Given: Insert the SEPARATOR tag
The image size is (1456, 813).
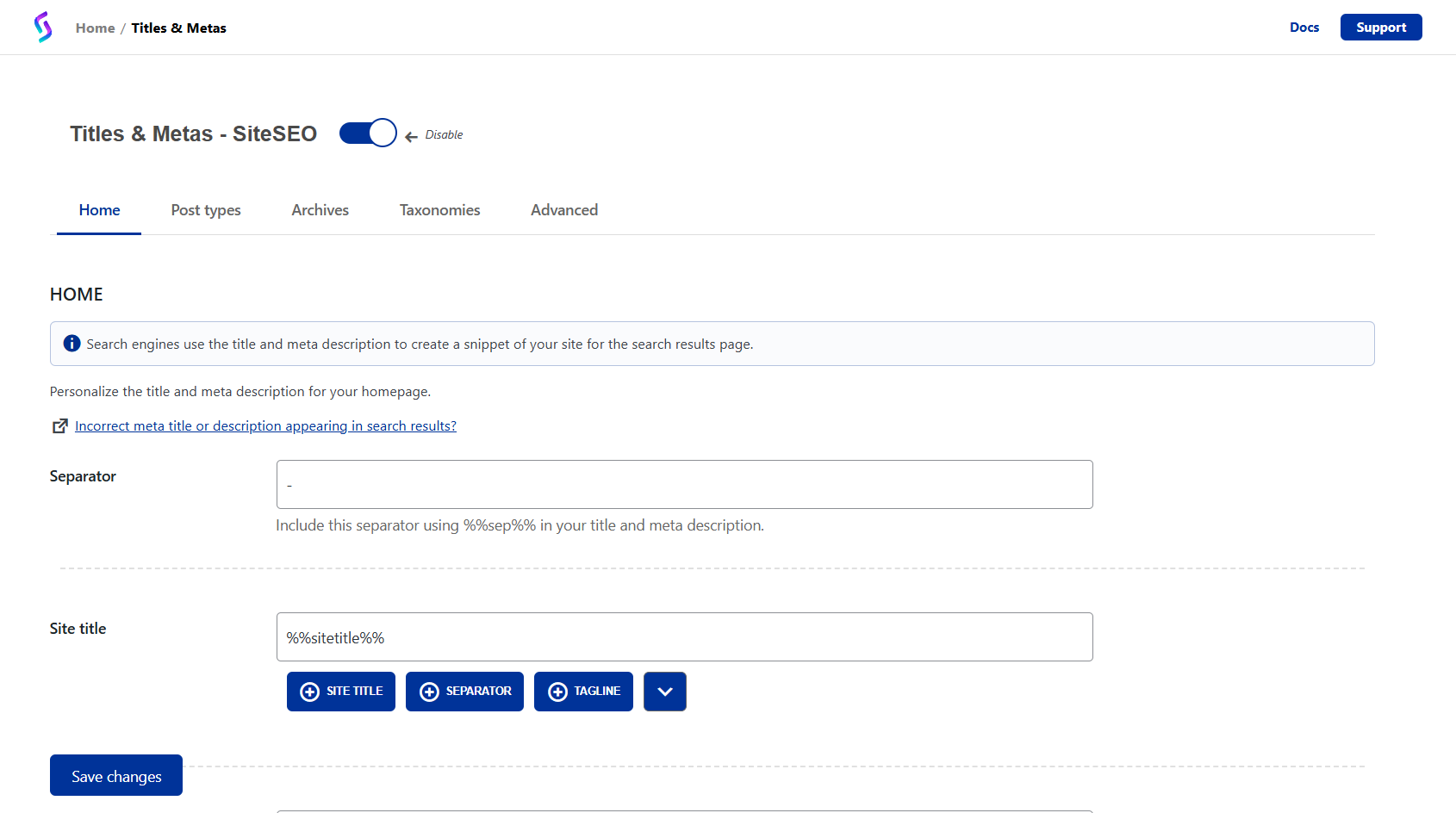Looking at the screenshot, I should coord(464,692).
